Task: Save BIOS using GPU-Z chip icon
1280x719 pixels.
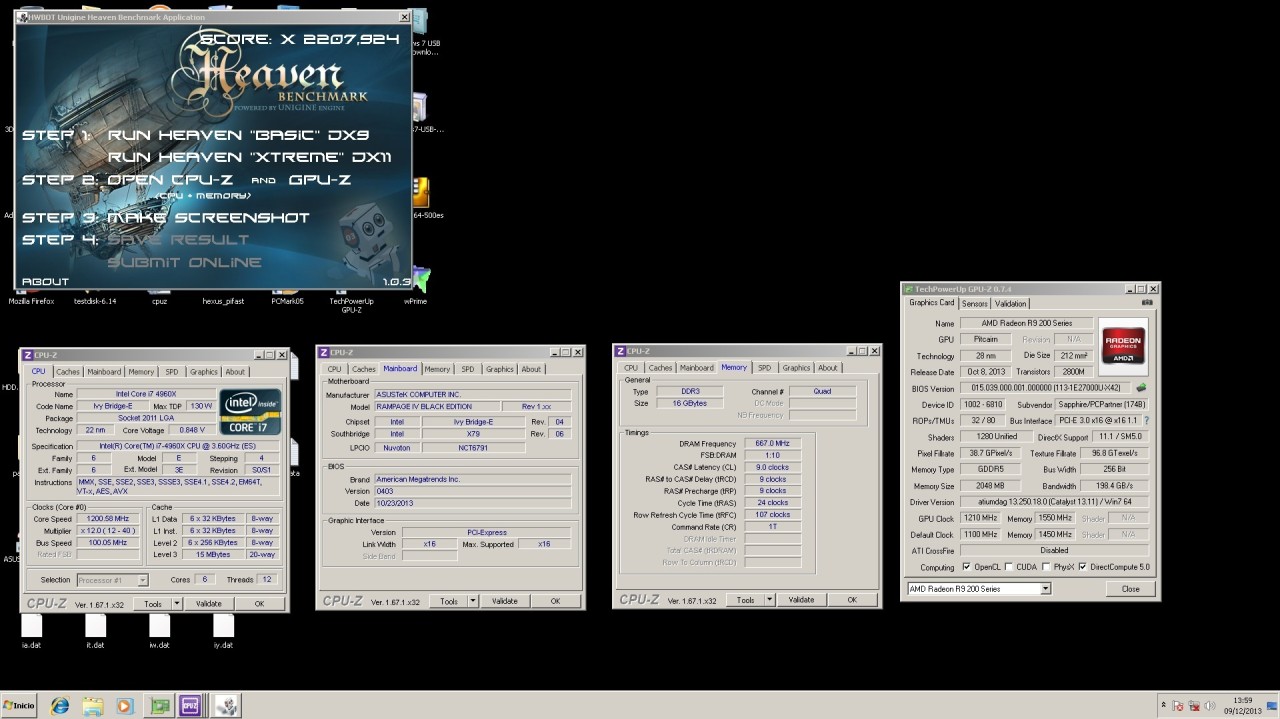Action: 1141,388
